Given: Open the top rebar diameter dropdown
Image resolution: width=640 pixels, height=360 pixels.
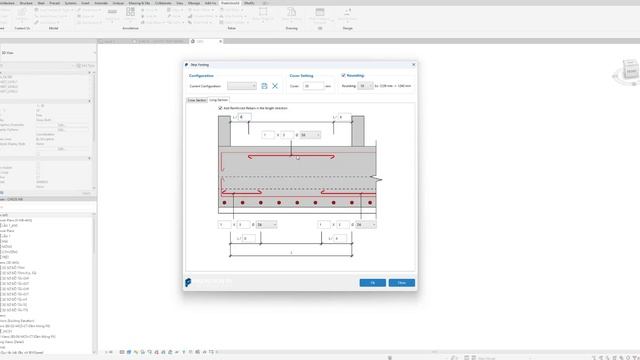Looking at the screenshot, I should [x=310, y=135].
